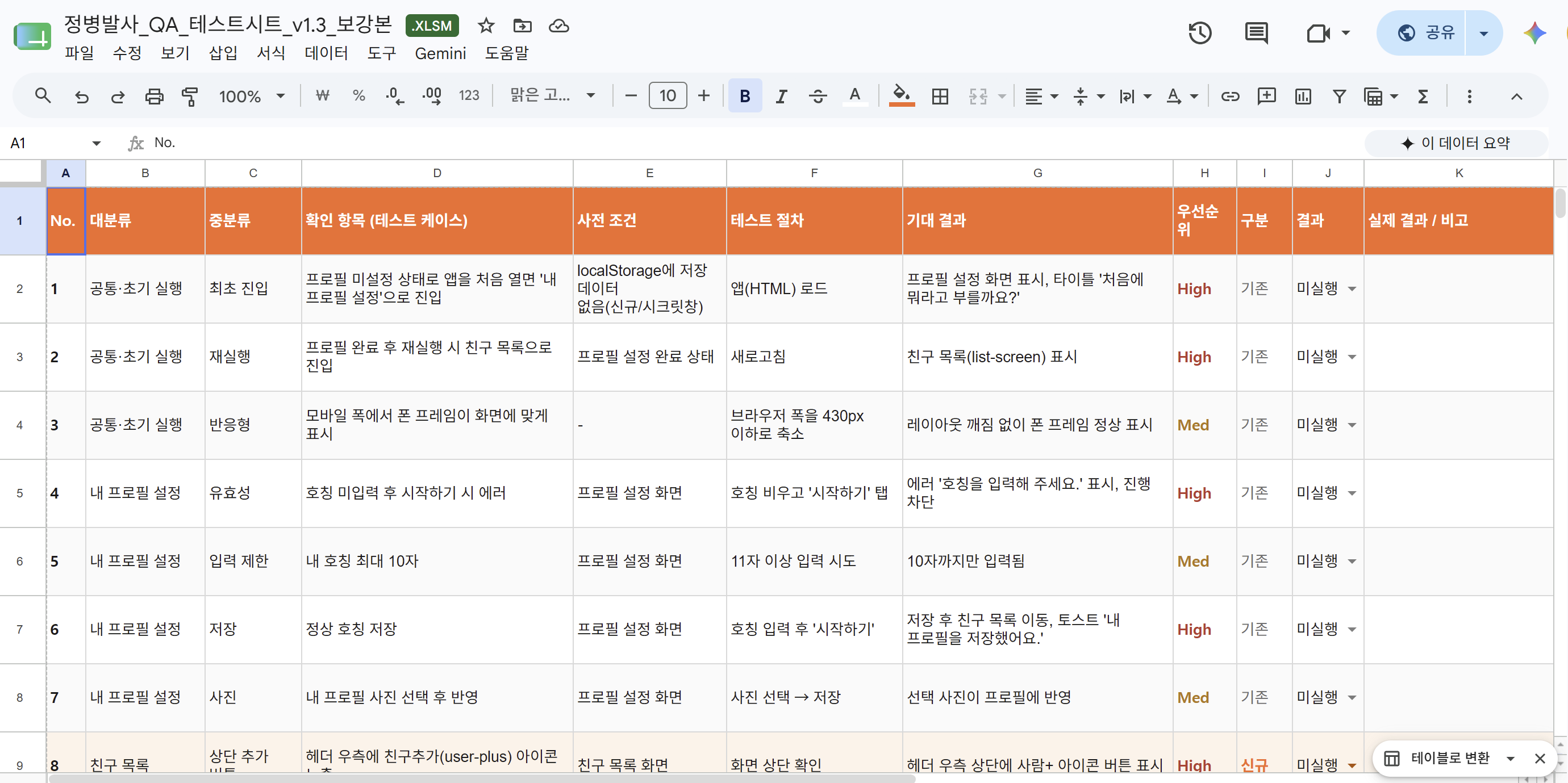Format as currency (₩)

pyautogui.click(x=323, y=95)
